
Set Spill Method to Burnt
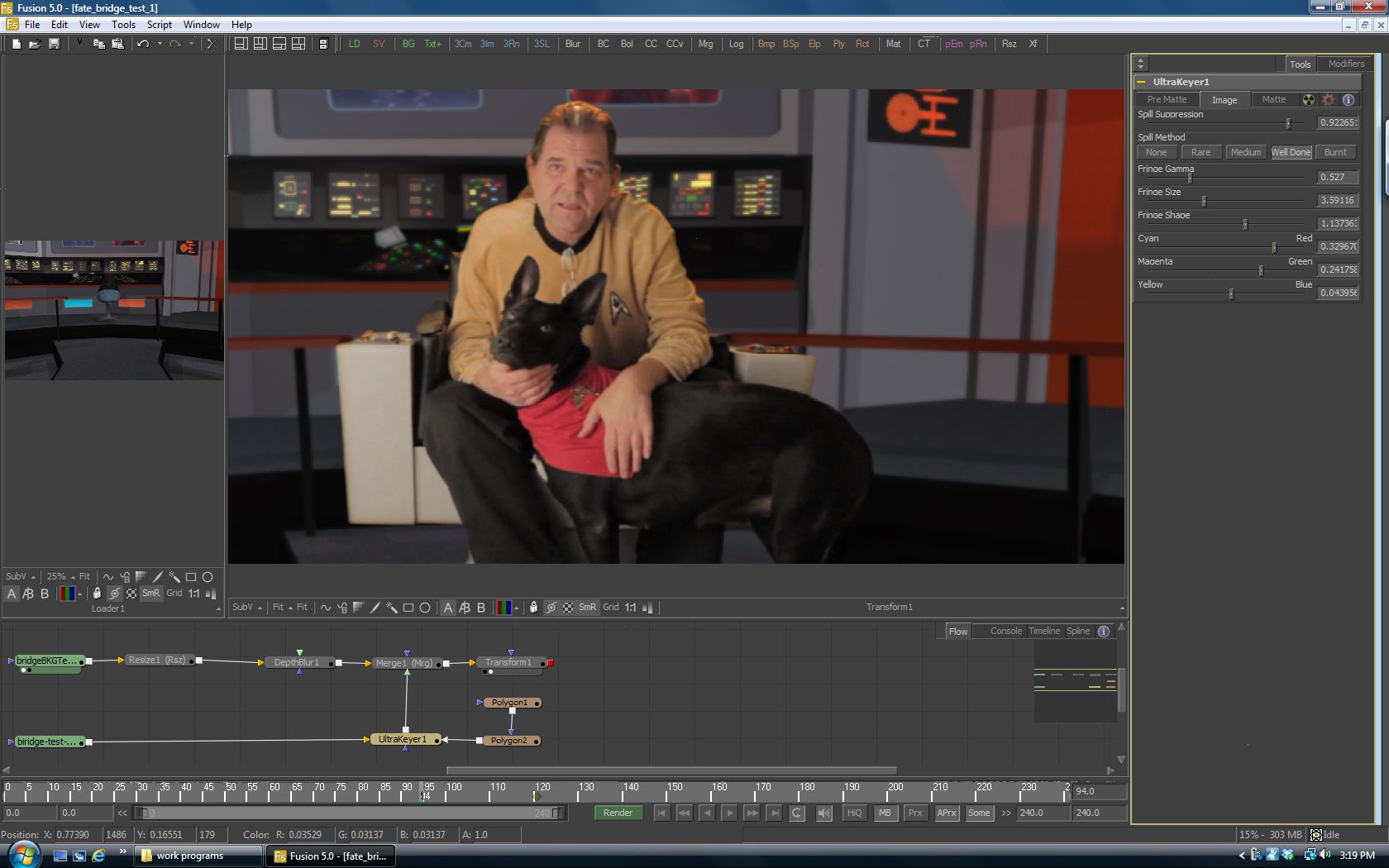pyautogui.click(x=1335, y=153)
